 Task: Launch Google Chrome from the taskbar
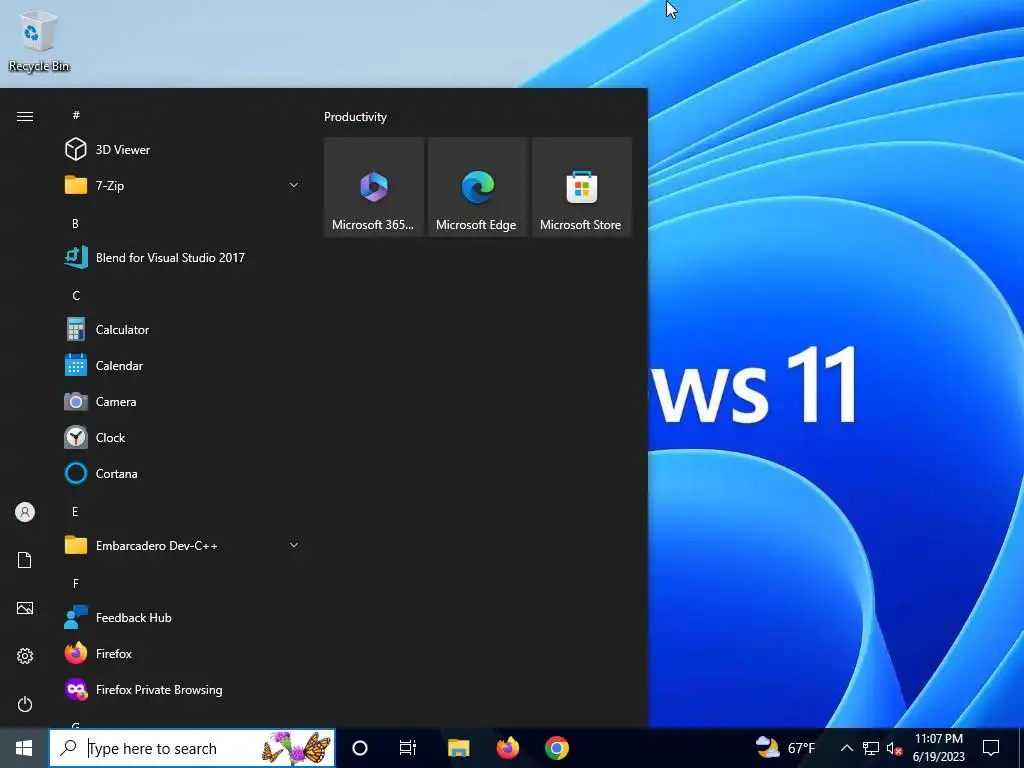click(556, 748)
